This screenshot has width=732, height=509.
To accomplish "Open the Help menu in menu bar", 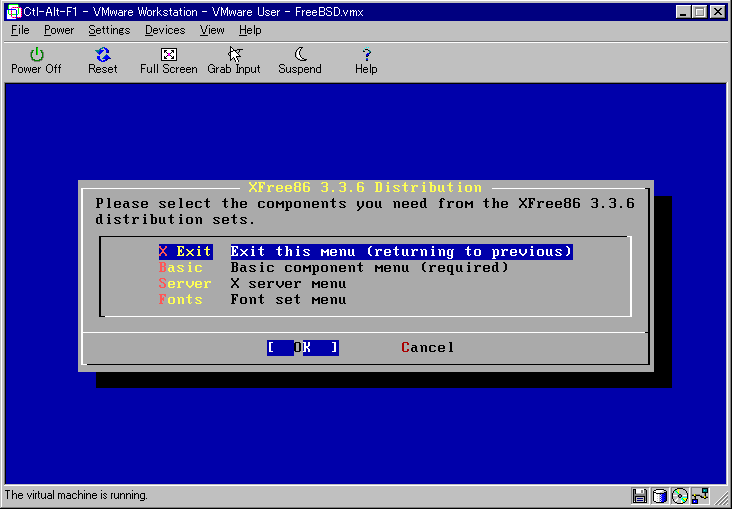I will pos(250,30).
